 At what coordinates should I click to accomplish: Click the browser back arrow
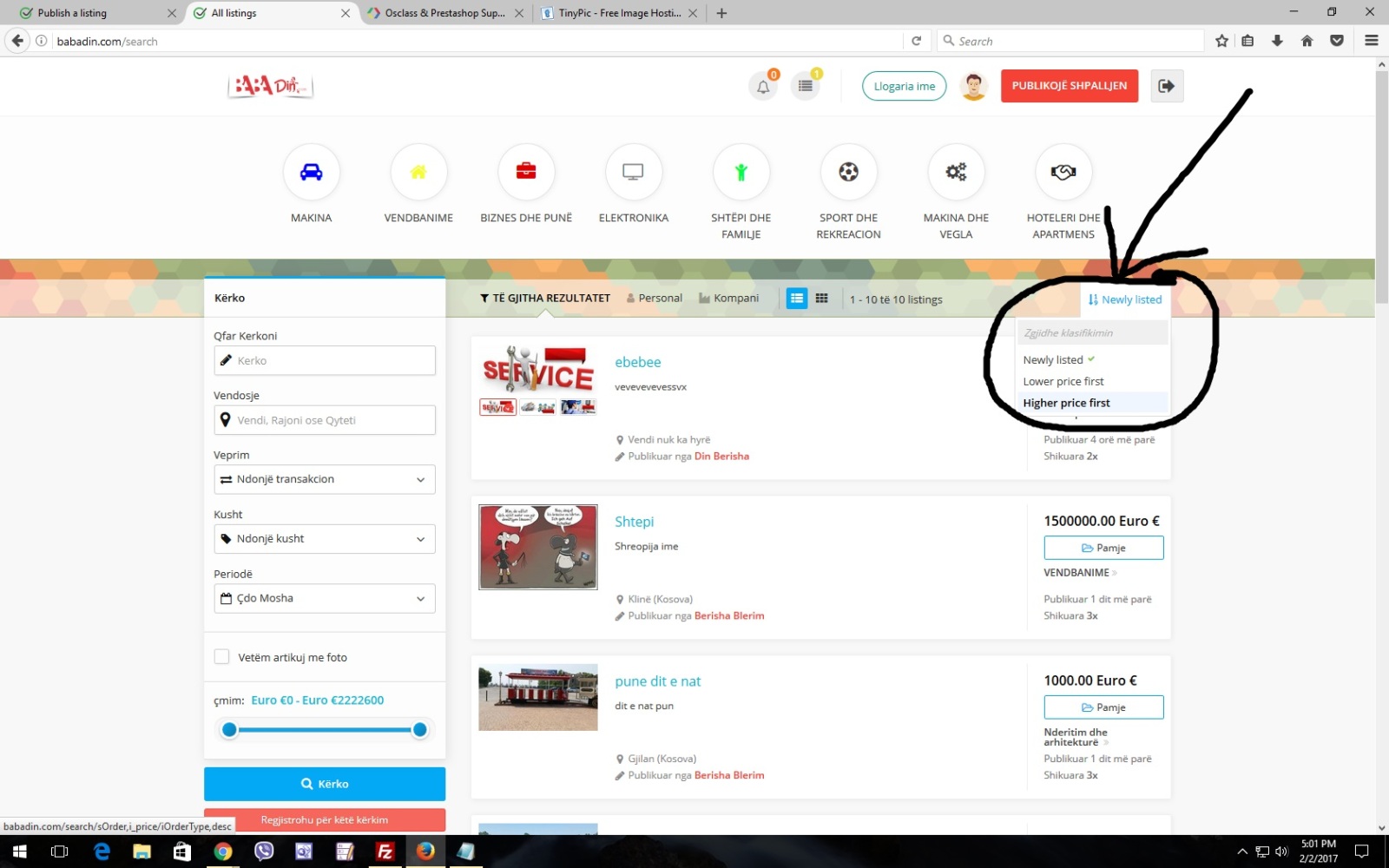pyautogui.click(x=17, y=41)
